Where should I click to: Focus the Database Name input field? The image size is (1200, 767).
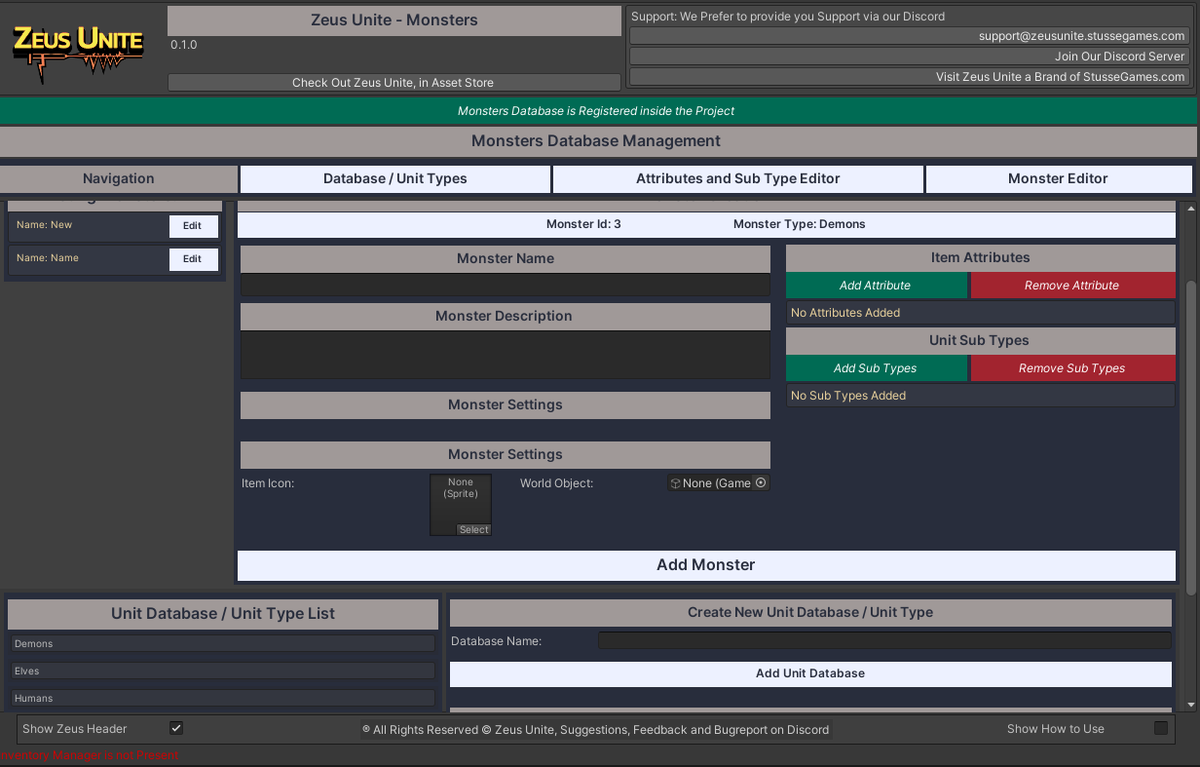[x=884, y=641]
